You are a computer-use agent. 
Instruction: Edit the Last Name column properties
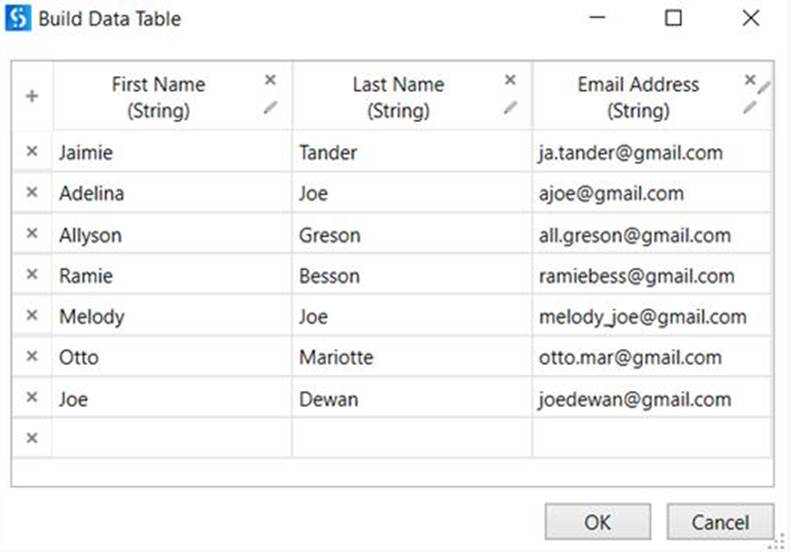[510, 108]
